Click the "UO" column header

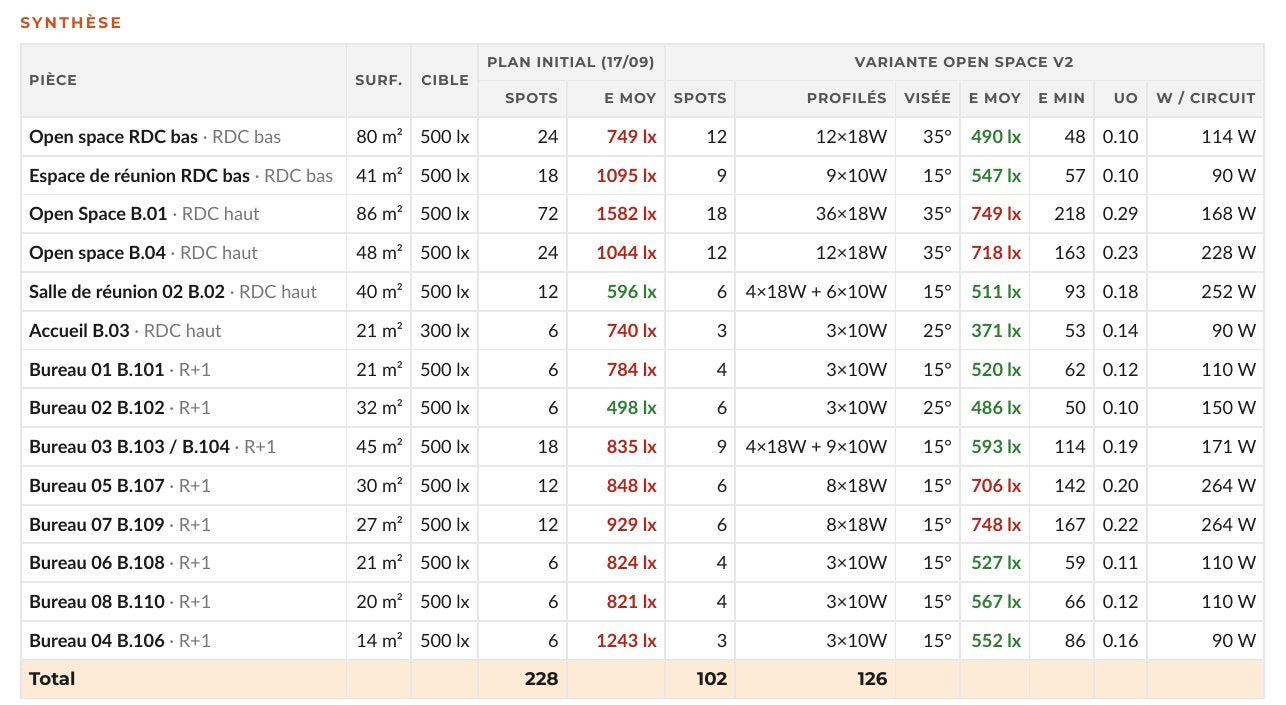click(x=1126, y=98)
